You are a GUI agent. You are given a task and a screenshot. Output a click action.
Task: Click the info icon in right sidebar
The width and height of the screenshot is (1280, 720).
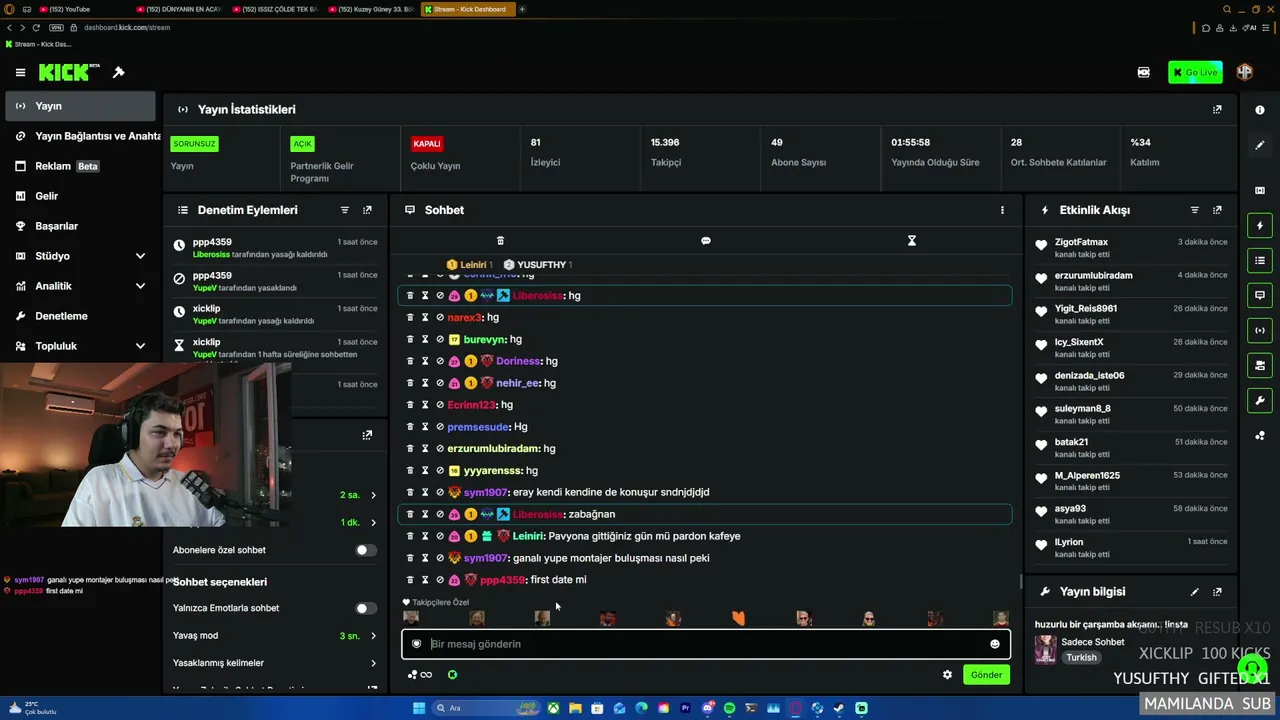pos(1260,110)
